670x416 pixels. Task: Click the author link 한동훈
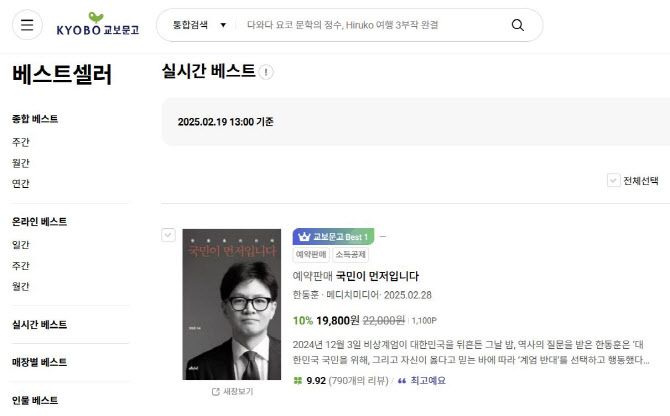tap(306, 295)
